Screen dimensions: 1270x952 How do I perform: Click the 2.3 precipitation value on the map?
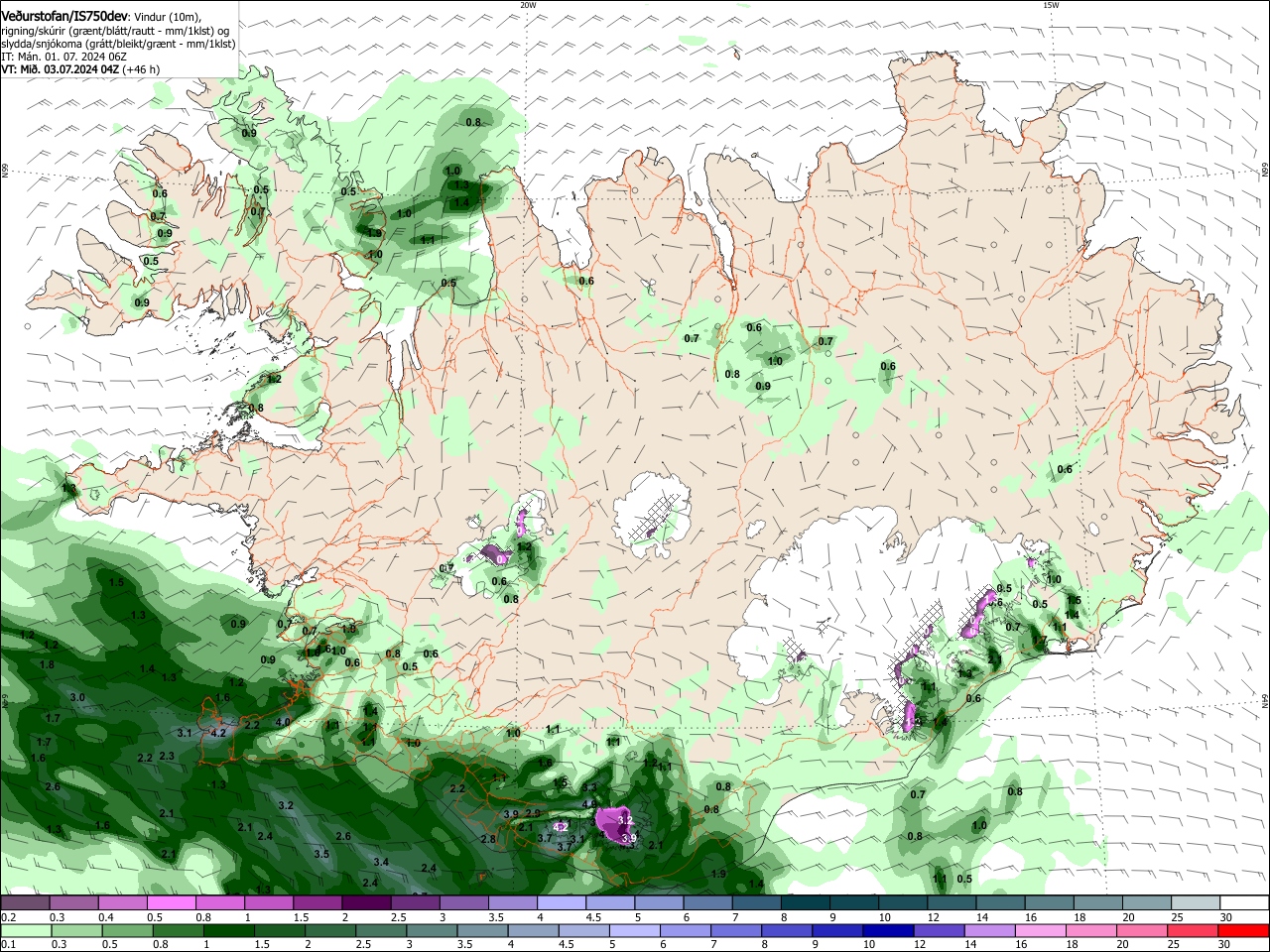[167, 757]
